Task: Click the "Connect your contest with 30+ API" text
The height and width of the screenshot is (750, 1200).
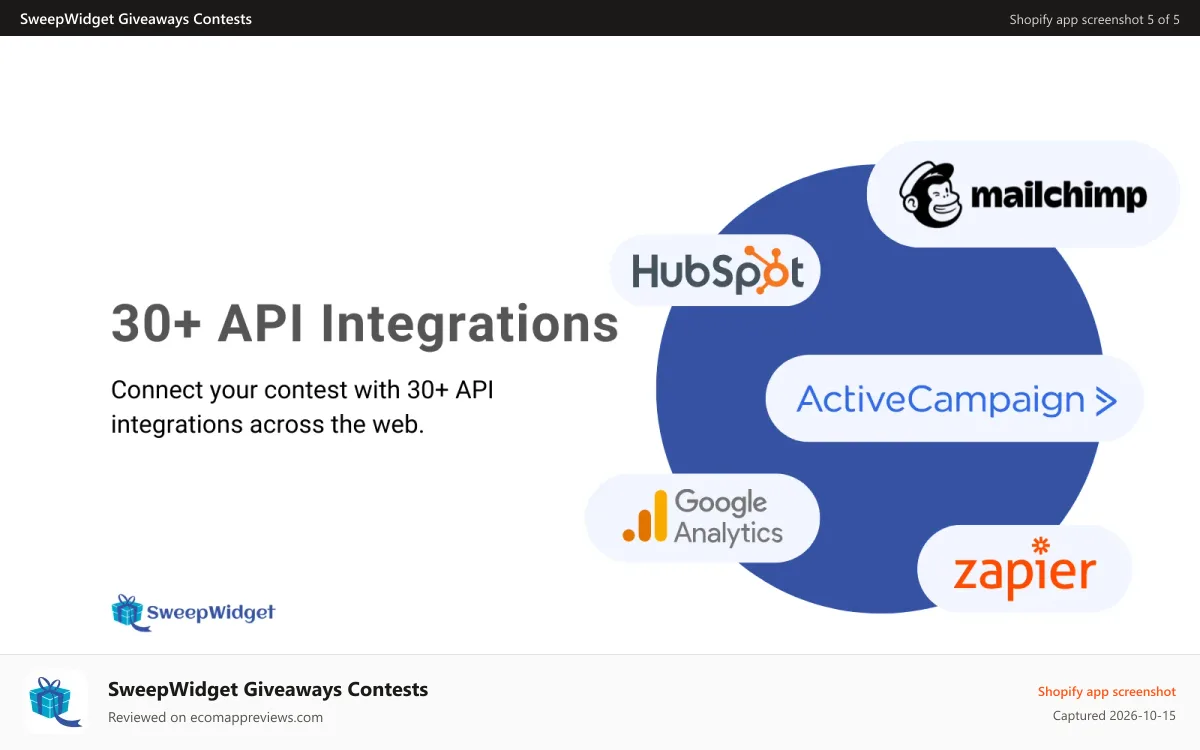Action: point(302,390)
